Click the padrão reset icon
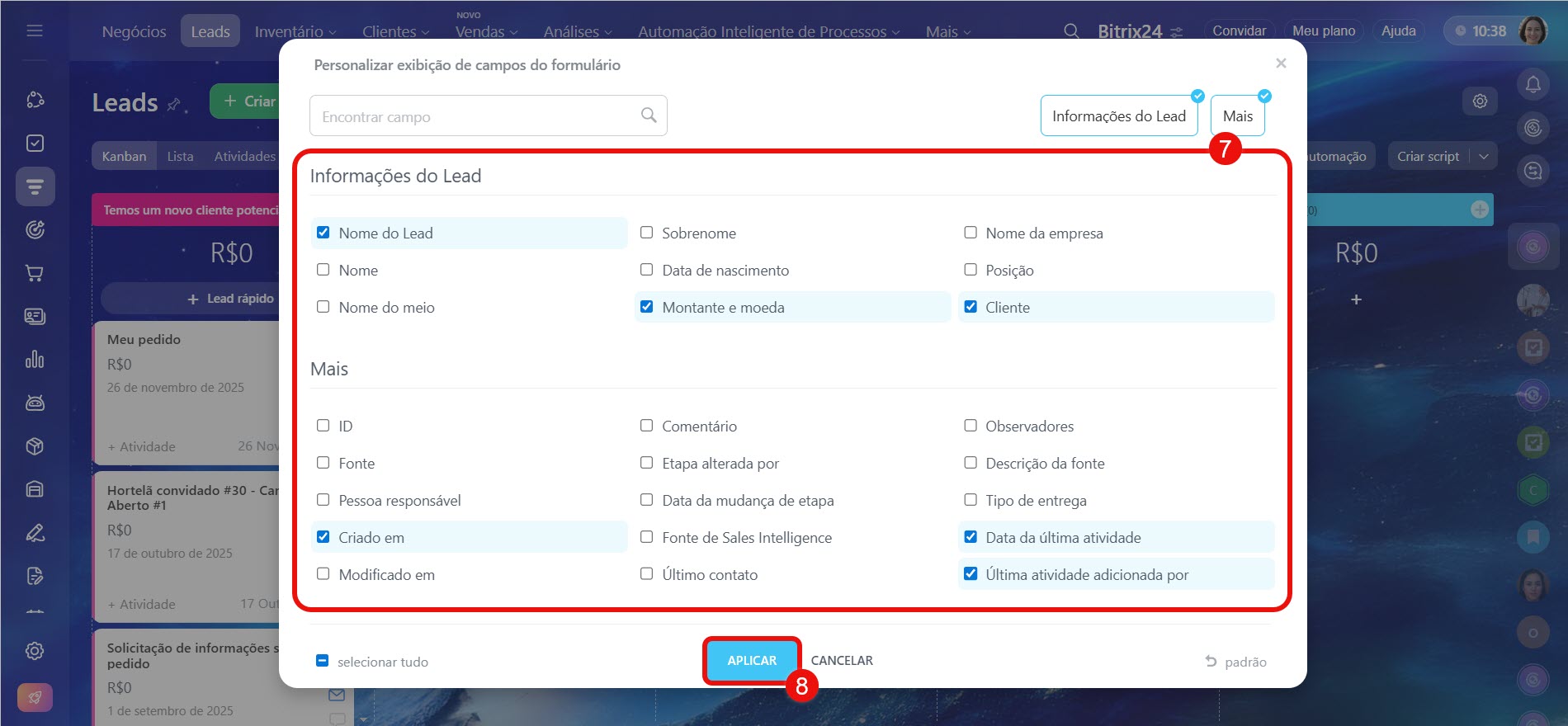1568x726 pixels. point(1211,661)
